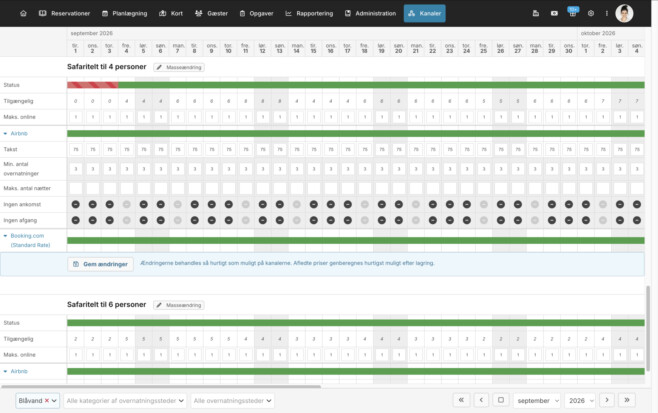Go to previous period with single-left arrow
The image size is (658, 413).
click(x=481, y=400)
